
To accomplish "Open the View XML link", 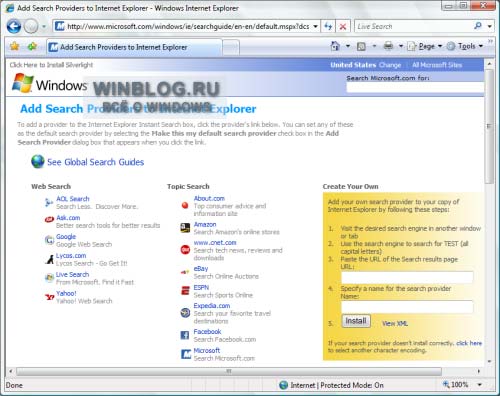I will click(x=395, y=324).
